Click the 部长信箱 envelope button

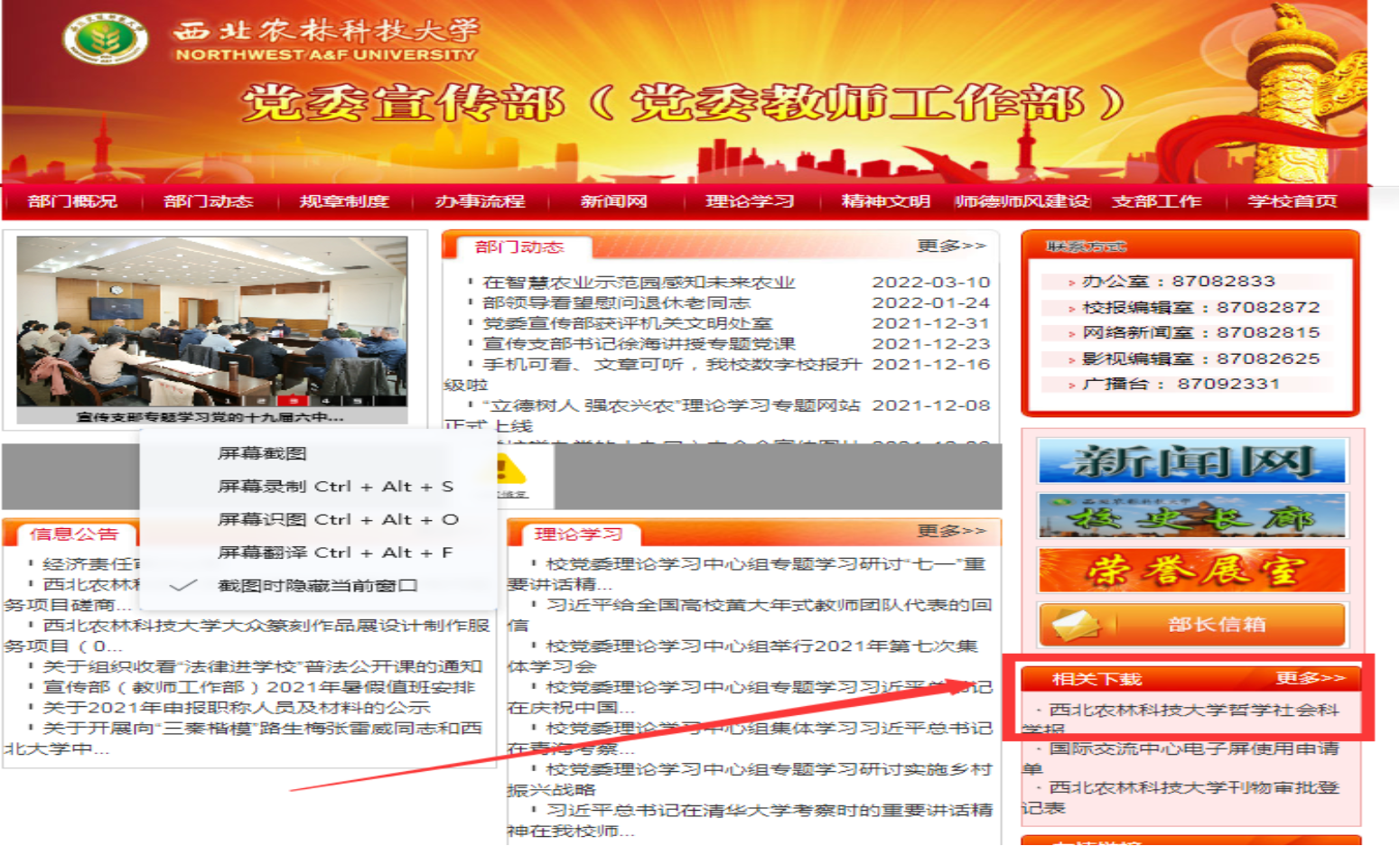(x=1191, y=624)
